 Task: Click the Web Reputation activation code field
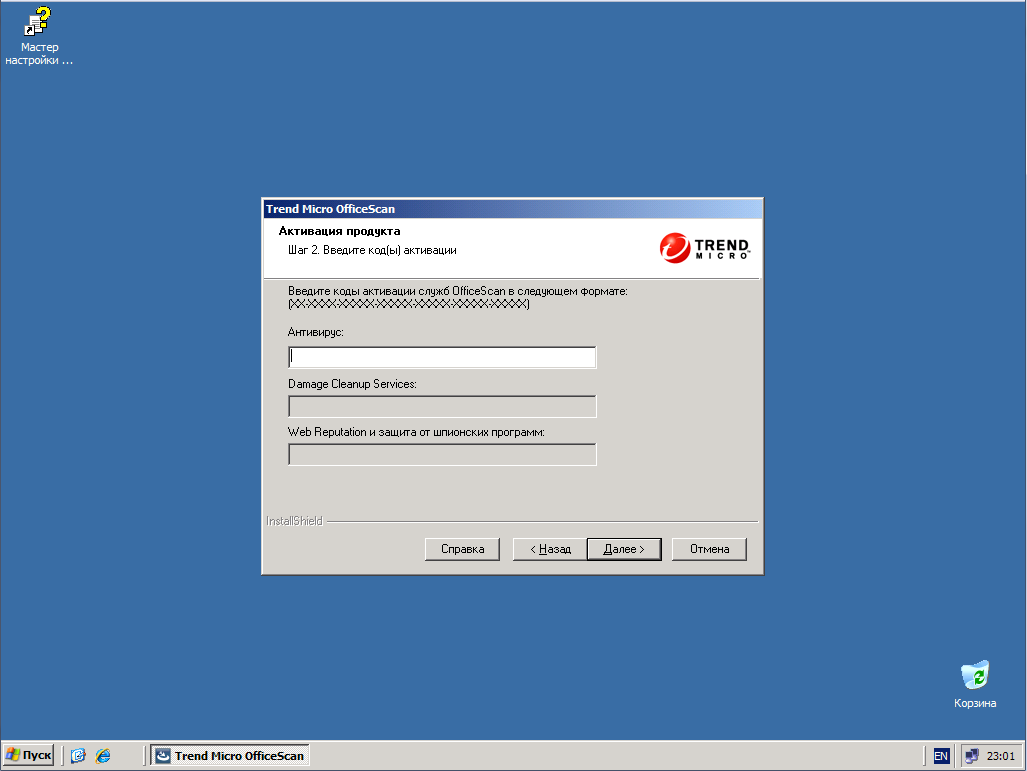tap(442, 455)
